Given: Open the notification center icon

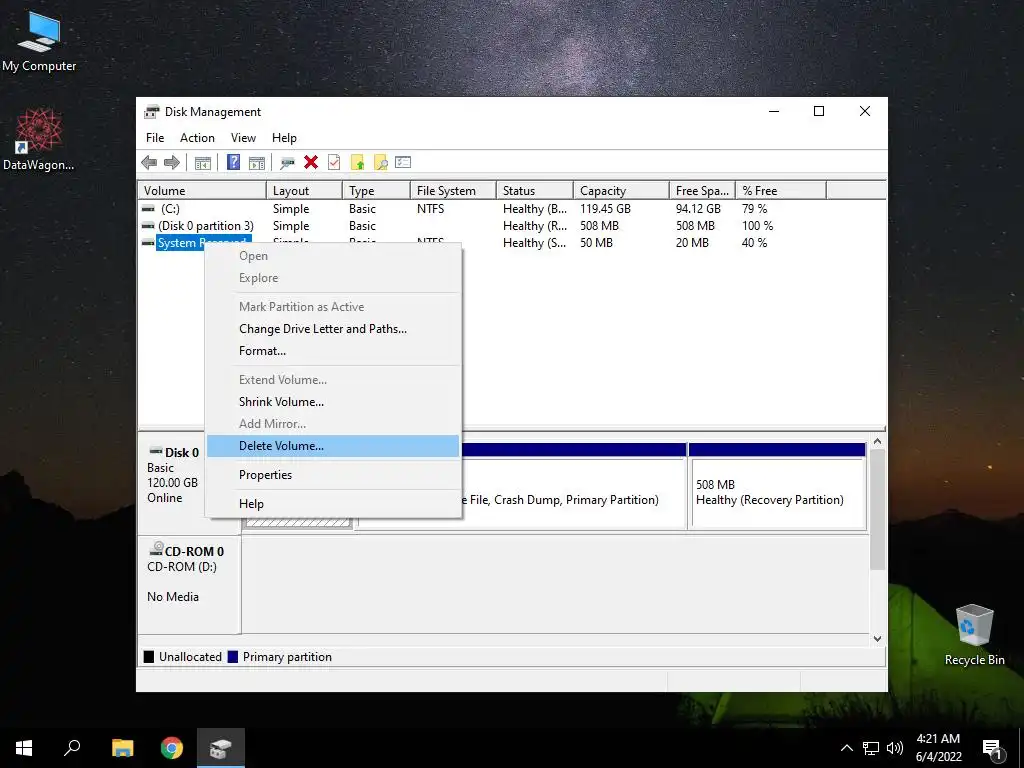Looking at the screenshot, I should 993,749.
